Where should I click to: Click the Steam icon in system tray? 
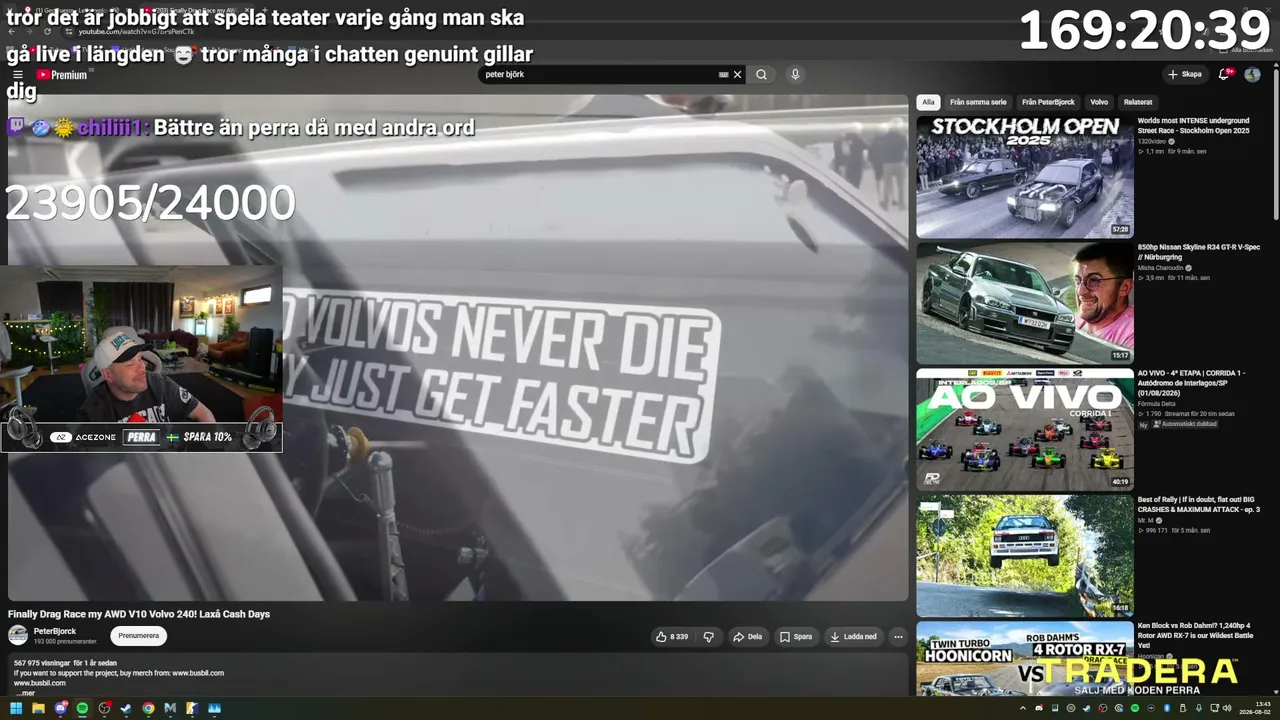[1087, 708]
